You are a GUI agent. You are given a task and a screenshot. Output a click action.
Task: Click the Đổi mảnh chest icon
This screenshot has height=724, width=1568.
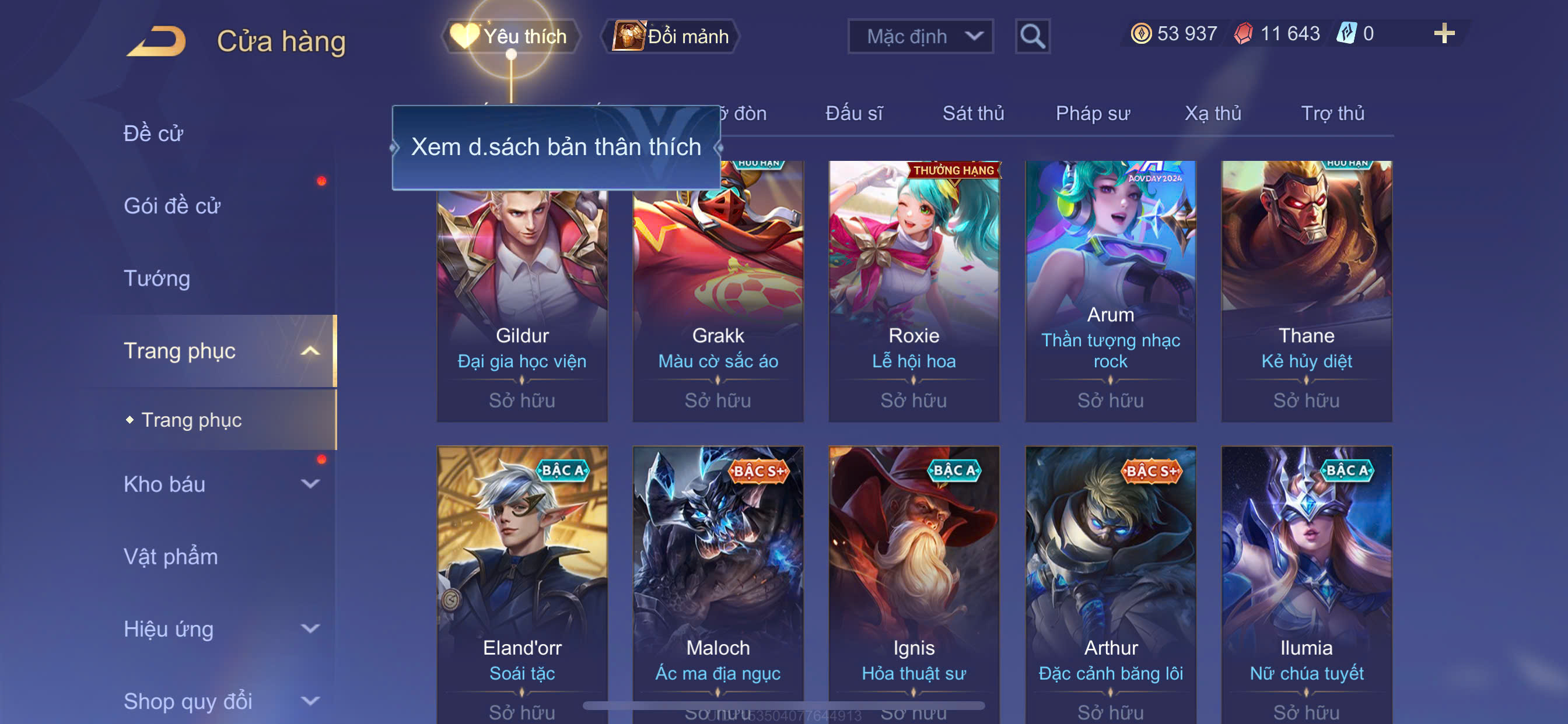point(628,36)
